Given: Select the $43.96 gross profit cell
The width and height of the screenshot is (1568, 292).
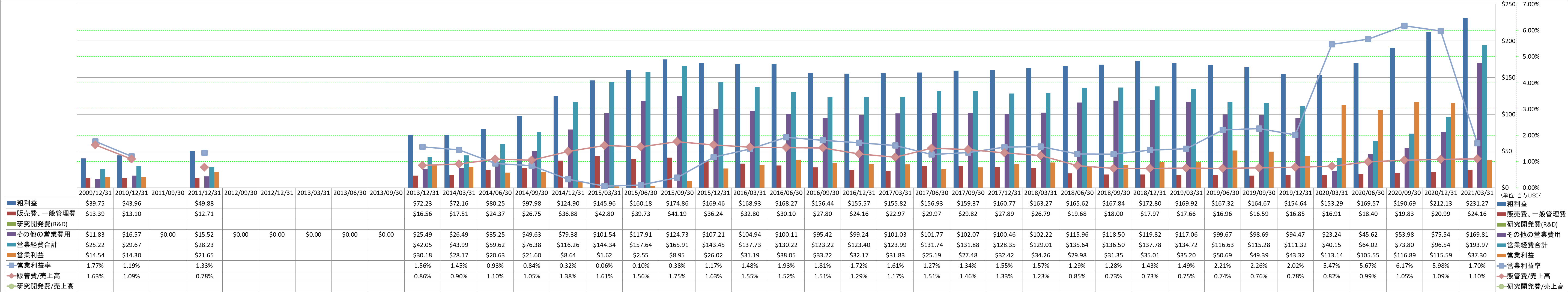Looking at the screenshot, I should [132, 204].
